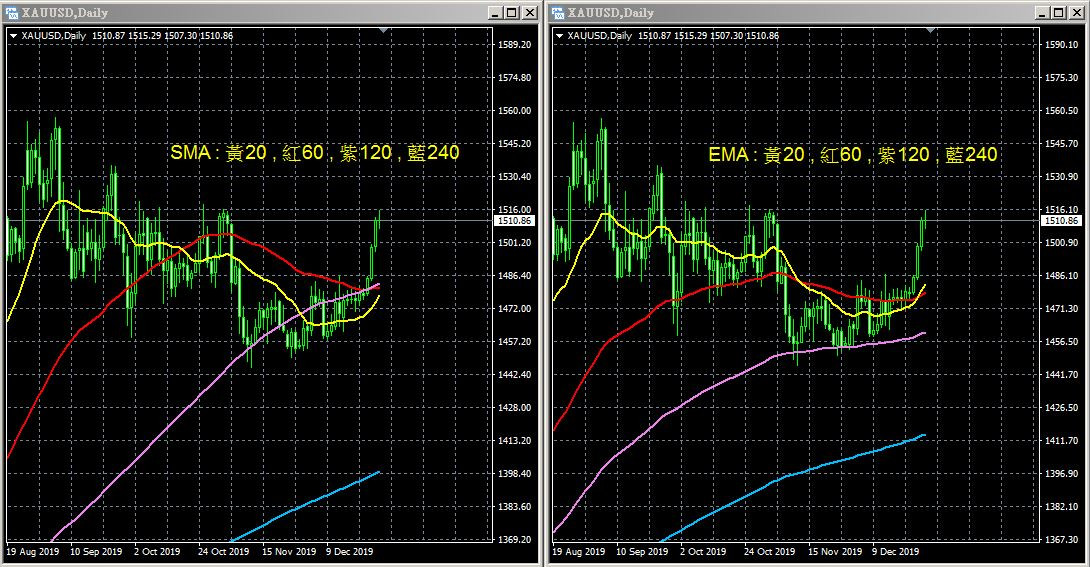Image resolution: width=1090 pixels, height=567 pixels.
Task: Click price level 1398.40
Action: coord(514,474)
